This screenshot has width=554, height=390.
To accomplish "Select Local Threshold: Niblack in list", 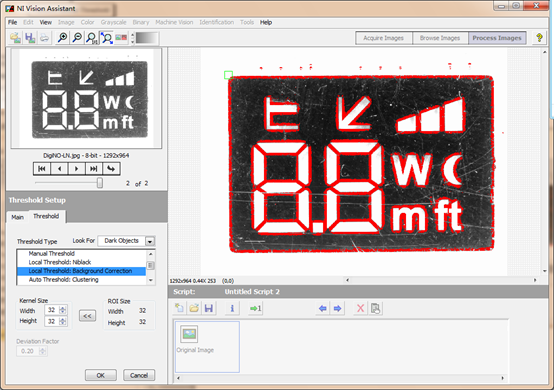I will (x=60, y=262).
